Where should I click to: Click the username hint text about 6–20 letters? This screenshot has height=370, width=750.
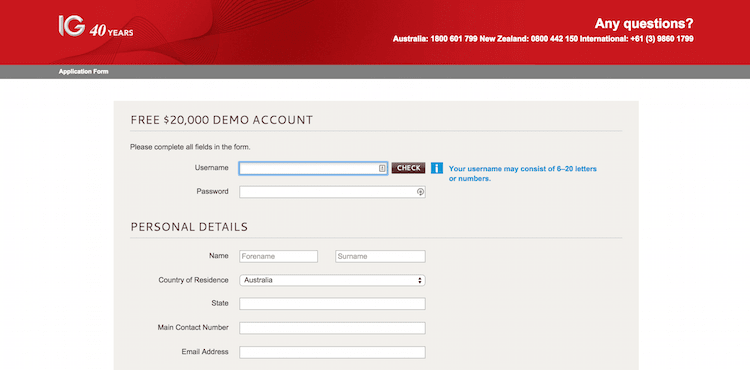(523, 174)
